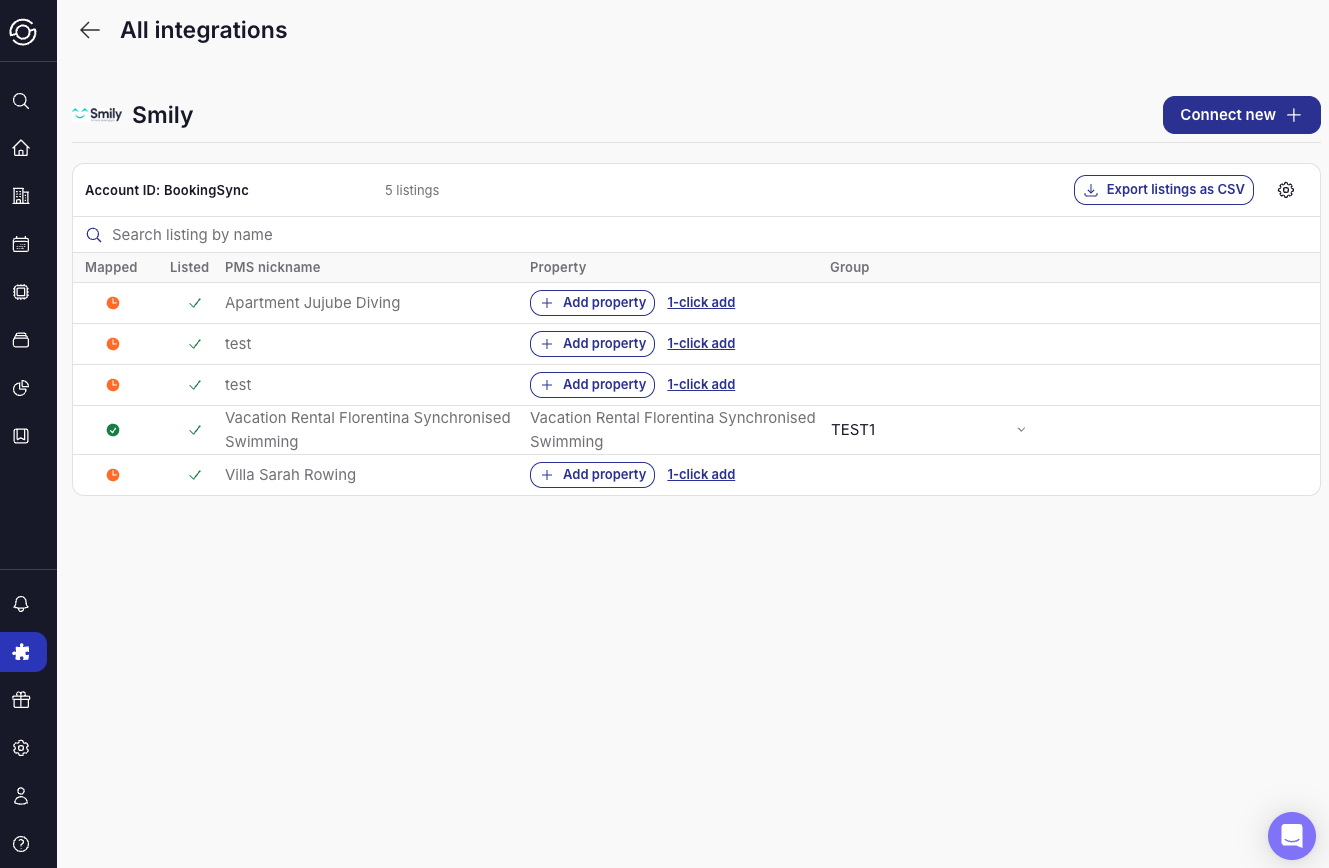
Task: Click the gift icon in the sidebar
Action: (x=21, y=700)
